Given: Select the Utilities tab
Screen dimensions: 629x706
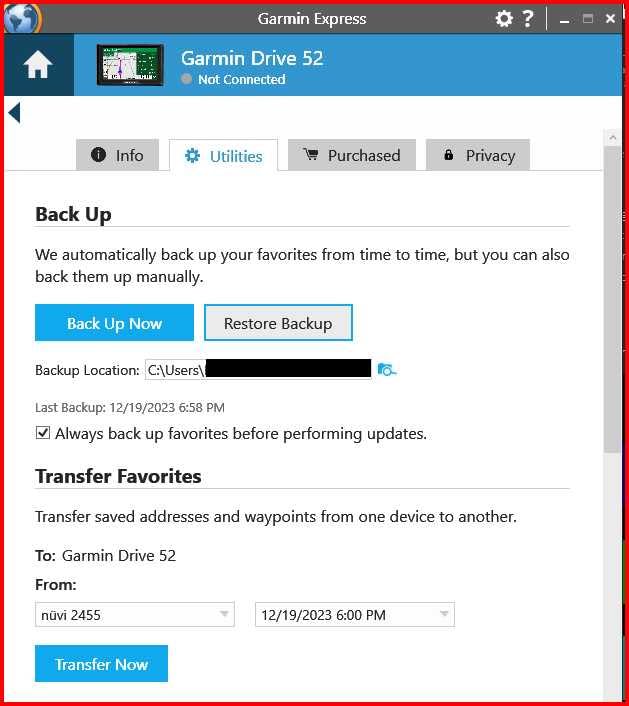Looking at the screenshot, I should (223, 156).
